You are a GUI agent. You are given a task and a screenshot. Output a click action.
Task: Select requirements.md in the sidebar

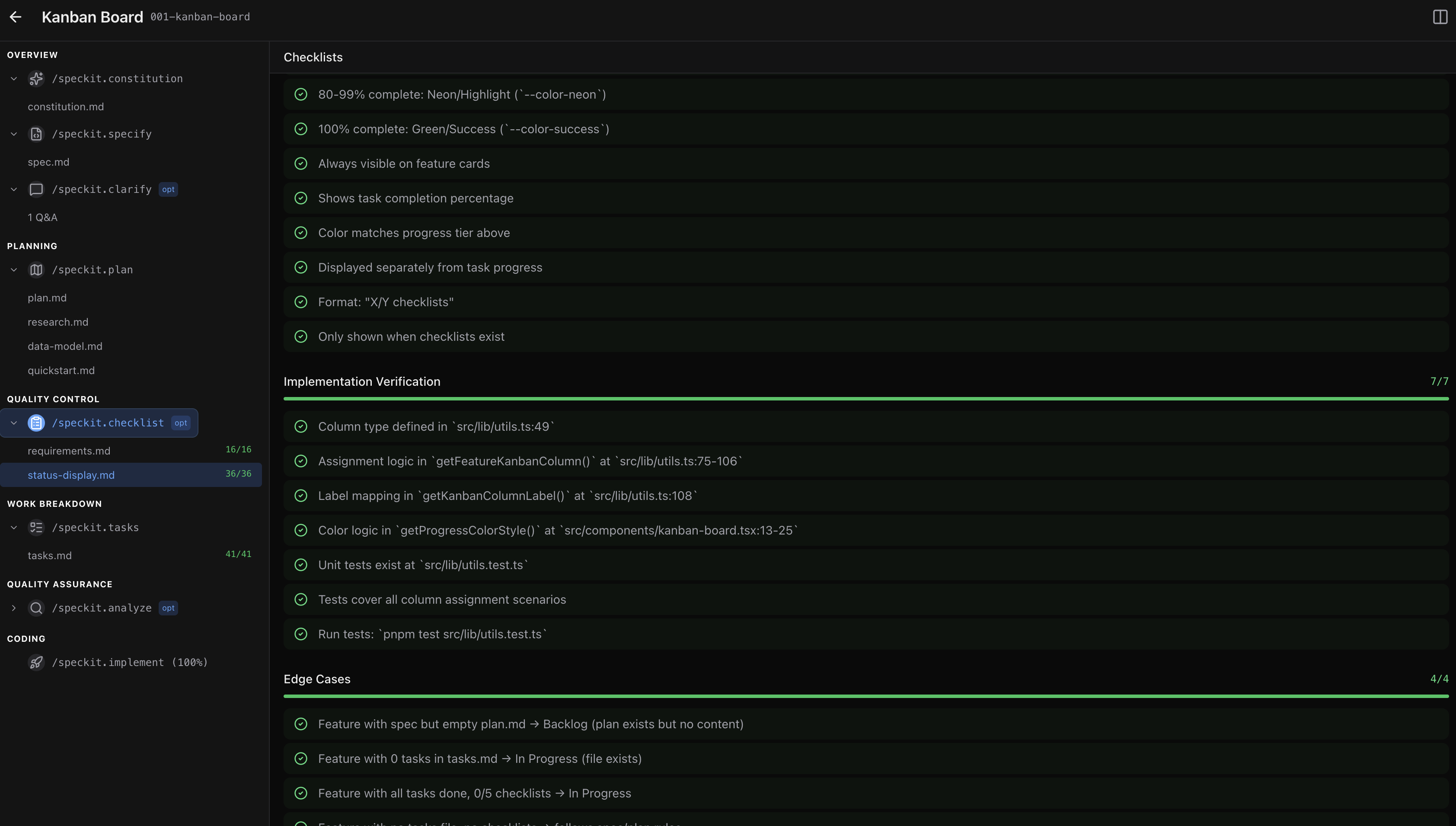[x=69, y=451]
